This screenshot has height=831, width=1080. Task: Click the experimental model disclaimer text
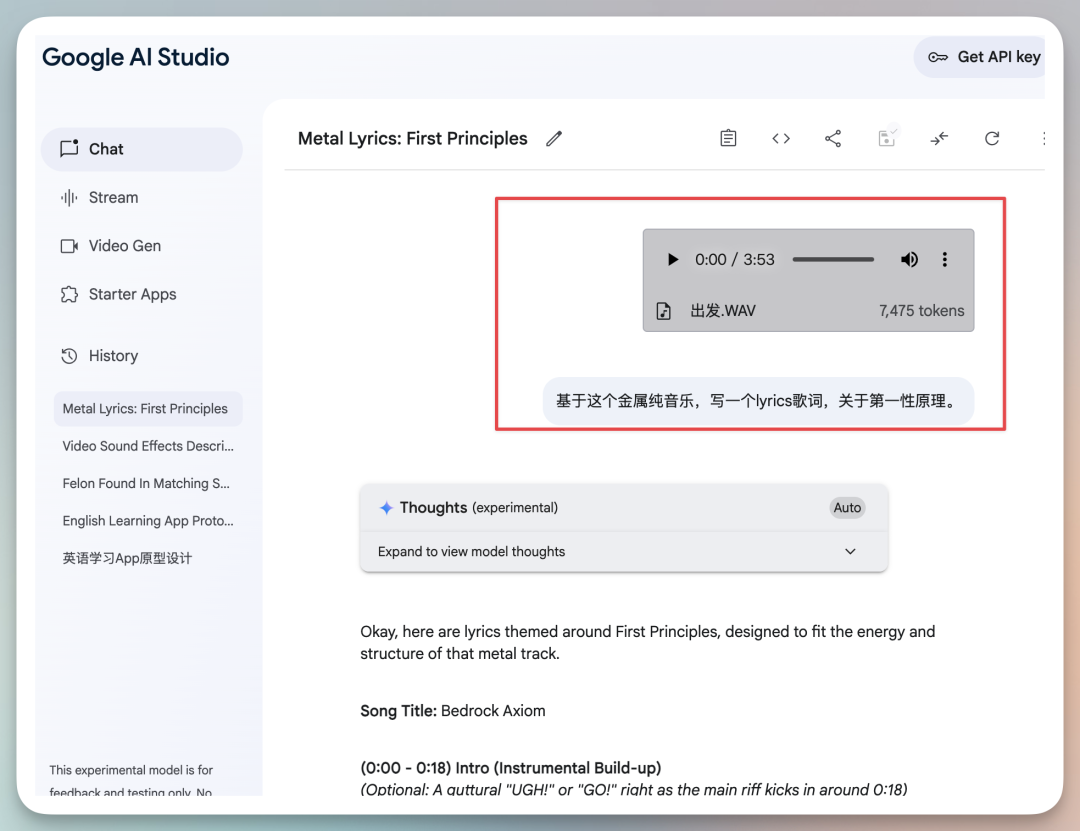[x=131, y=781]
